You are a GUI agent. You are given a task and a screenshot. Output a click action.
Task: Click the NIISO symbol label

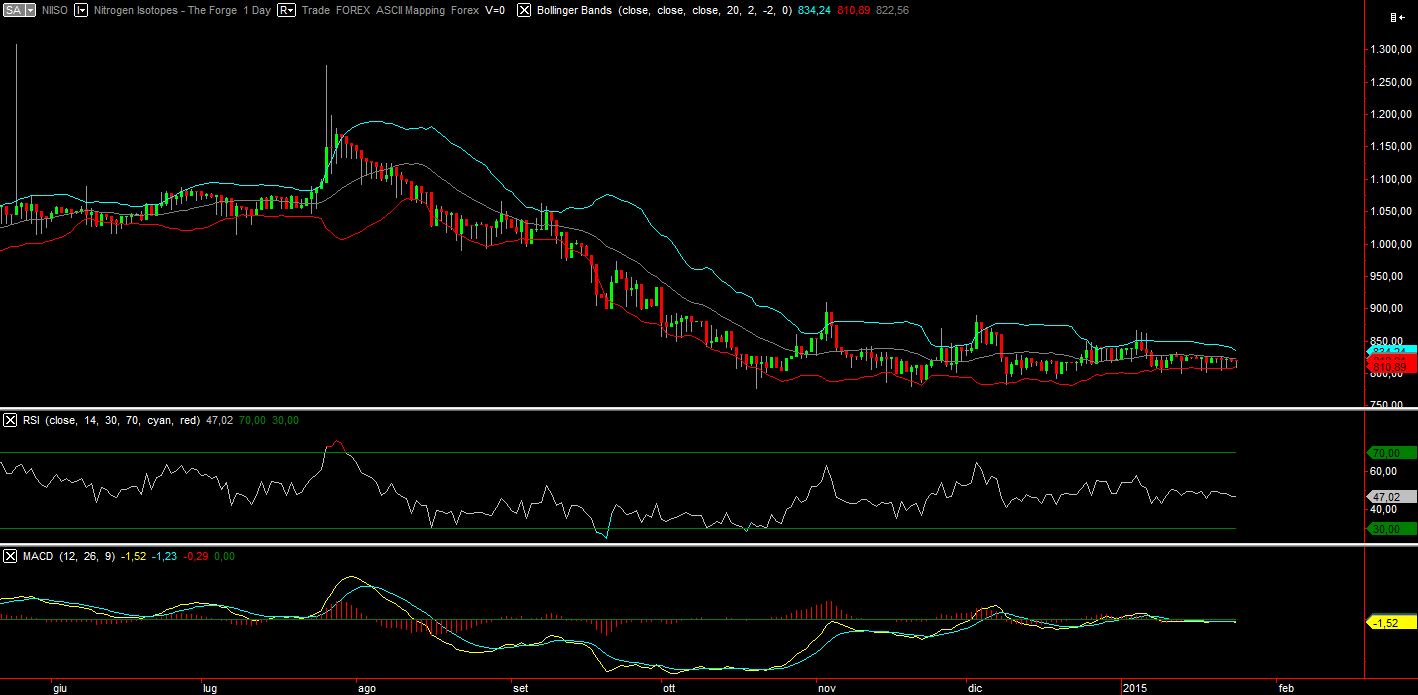54,10
